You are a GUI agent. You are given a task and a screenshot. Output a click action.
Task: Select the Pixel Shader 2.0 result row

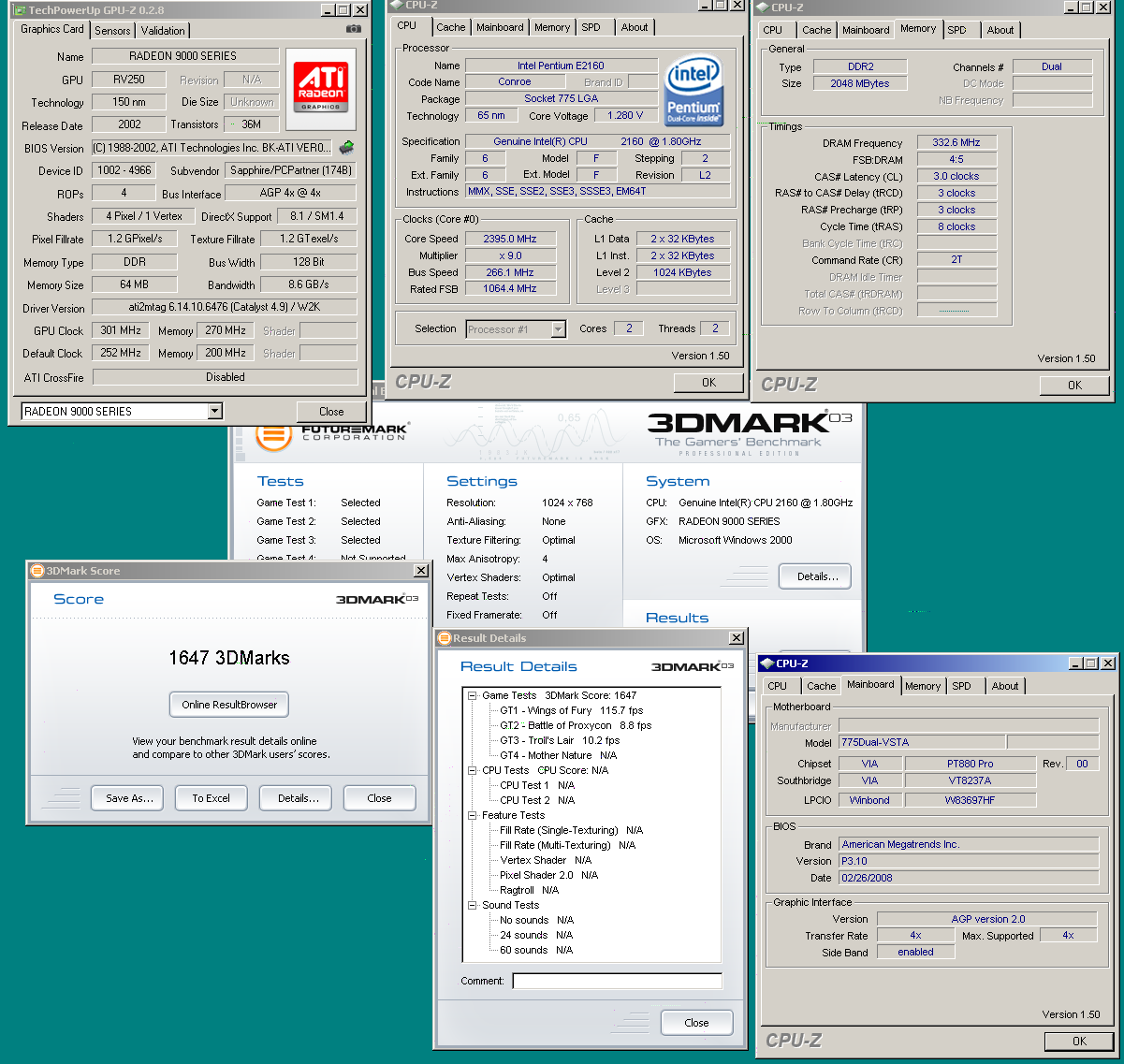coord(549,875)
